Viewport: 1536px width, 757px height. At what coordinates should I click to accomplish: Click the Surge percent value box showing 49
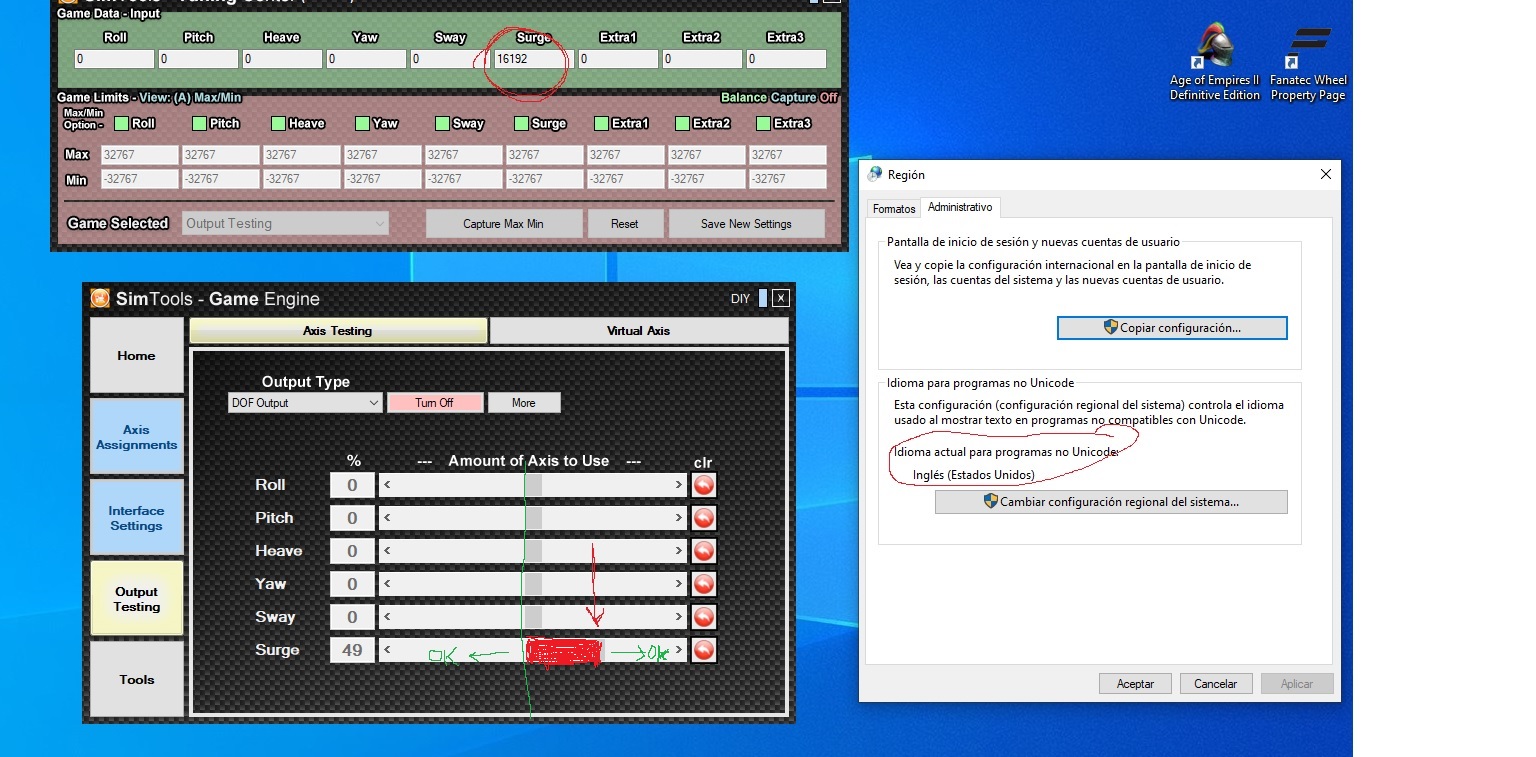click(352, 650)
